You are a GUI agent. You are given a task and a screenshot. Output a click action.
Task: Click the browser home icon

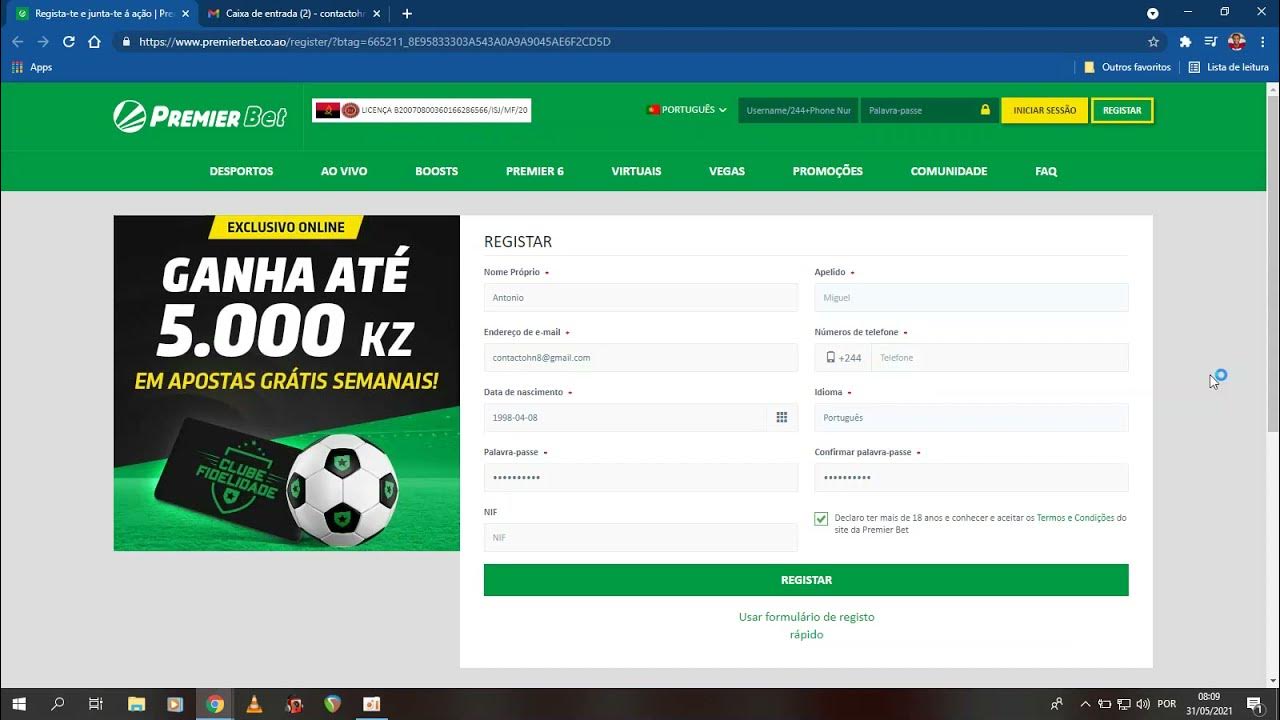coord(94,42)
